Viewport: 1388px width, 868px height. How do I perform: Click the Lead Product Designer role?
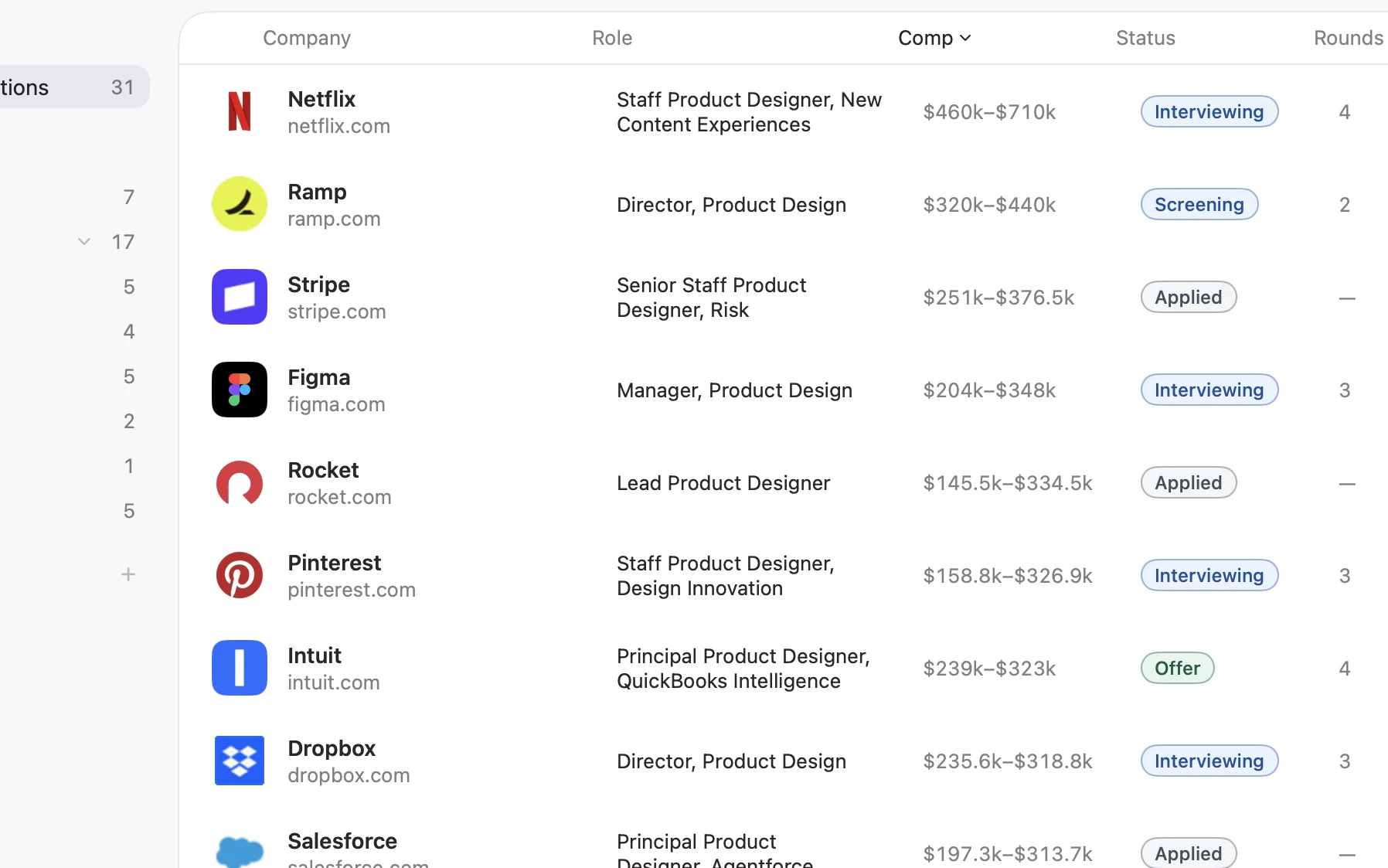(x=723, y=483)
